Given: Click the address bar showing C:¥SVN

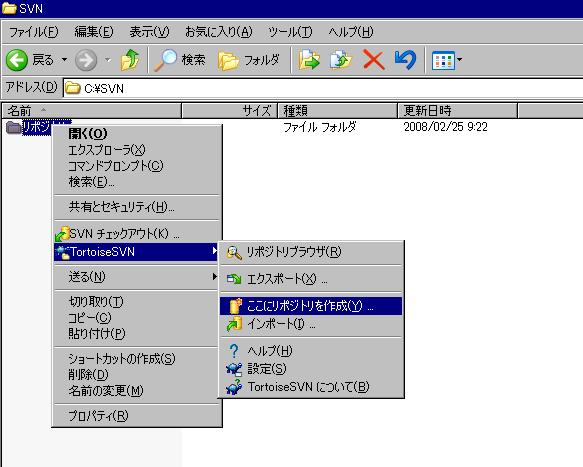Looking at the screenshot, I should 323,88.
